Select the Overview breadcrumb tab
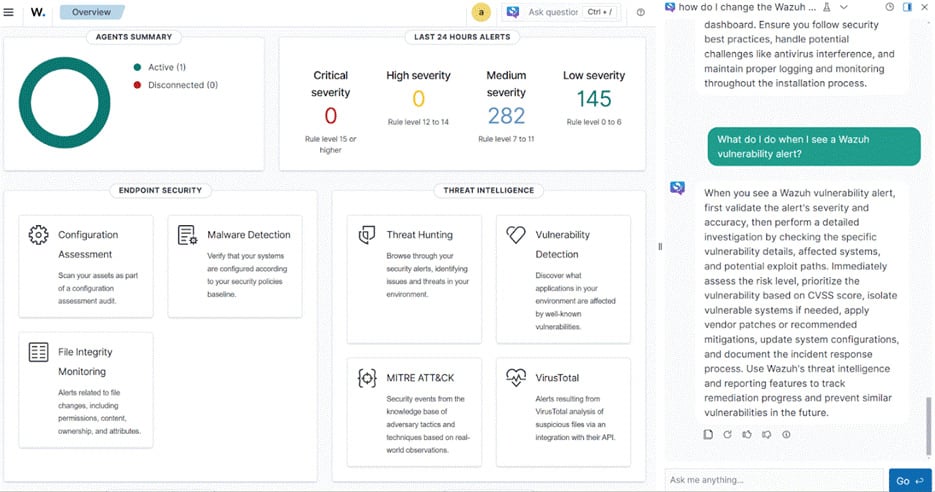The width and height of the screenshot is (935, 492). pos(92,13)
